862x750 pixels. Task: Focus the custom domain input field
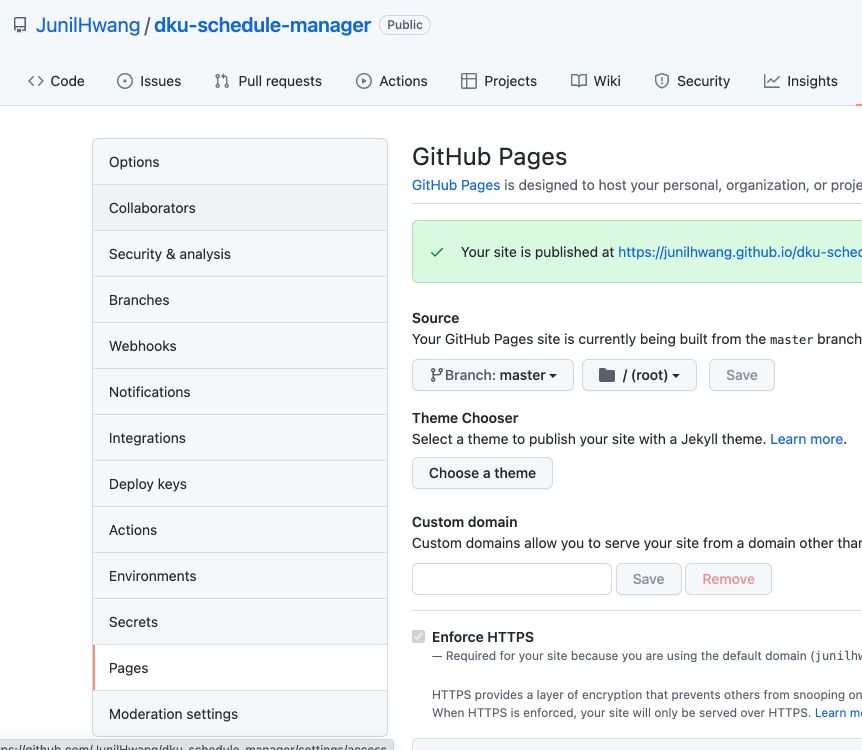[x=512, y=579]
